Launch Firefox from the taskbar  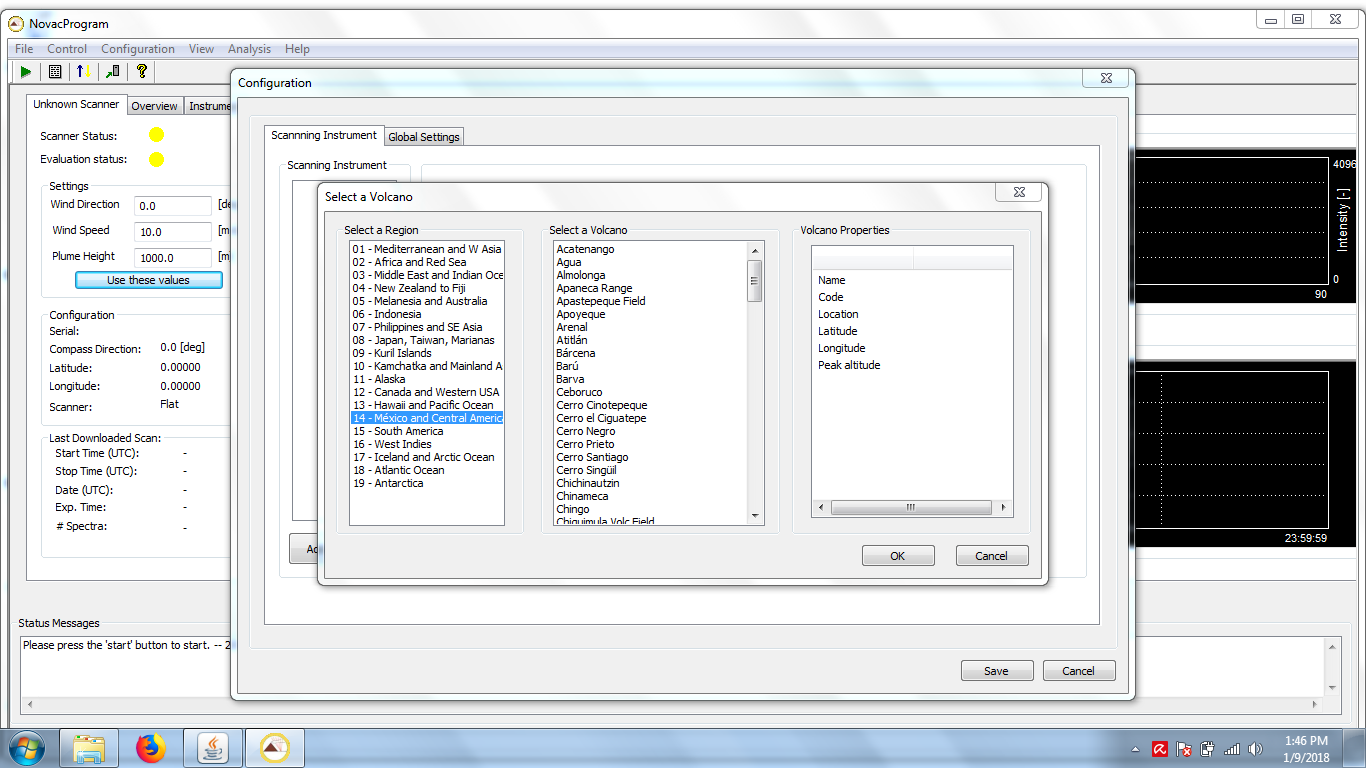(x=151, y=748)
